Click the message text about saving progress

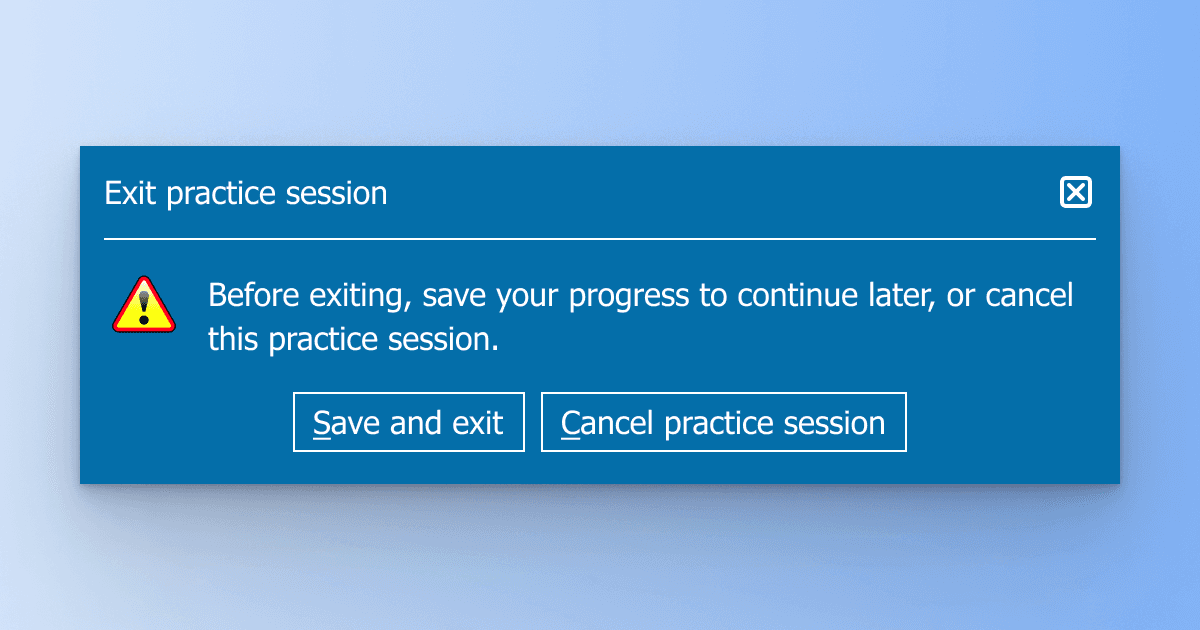[640, 316]
